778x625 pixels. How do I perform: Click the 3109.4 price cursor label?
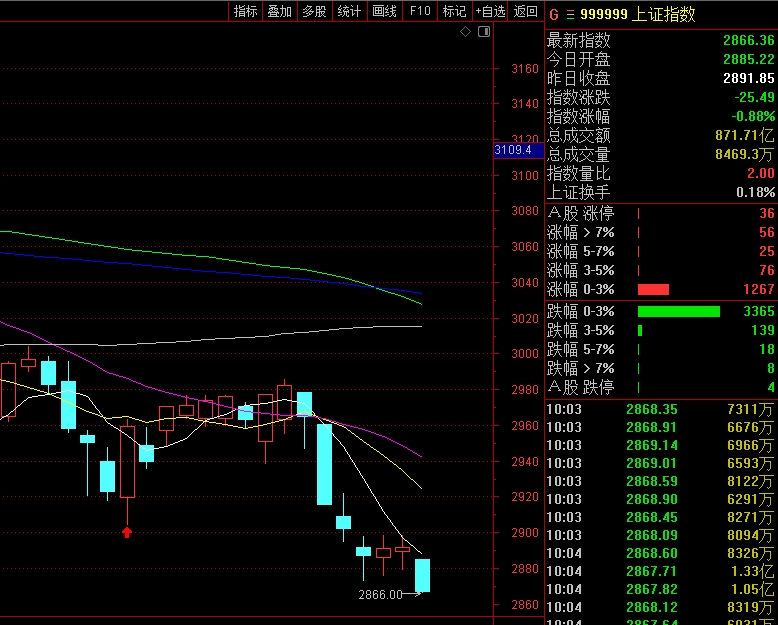point(519,150)
